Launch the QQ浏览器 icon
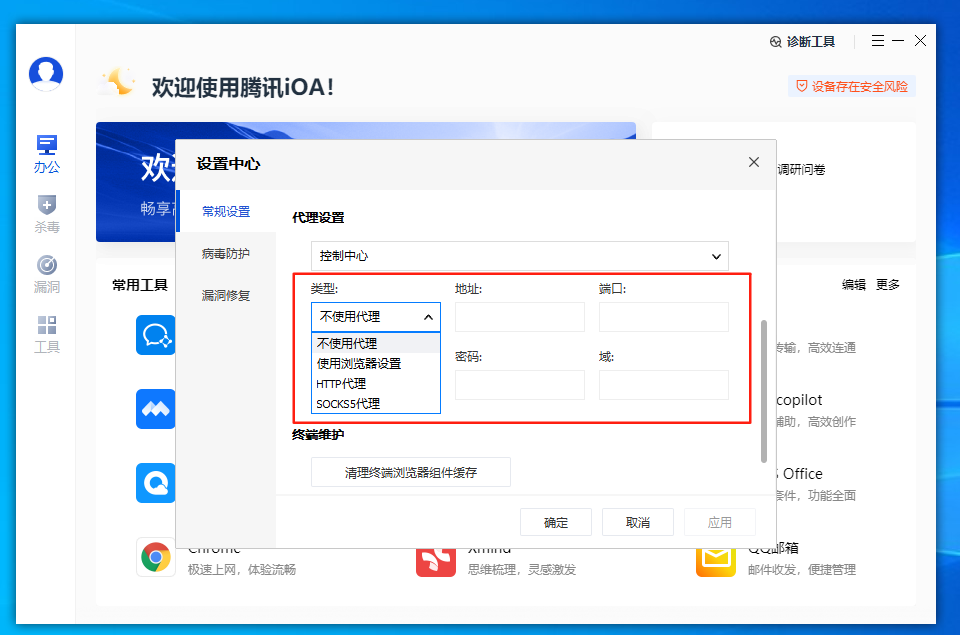The width and height of the screenshot is (960, 635). [x=155, y=483]
